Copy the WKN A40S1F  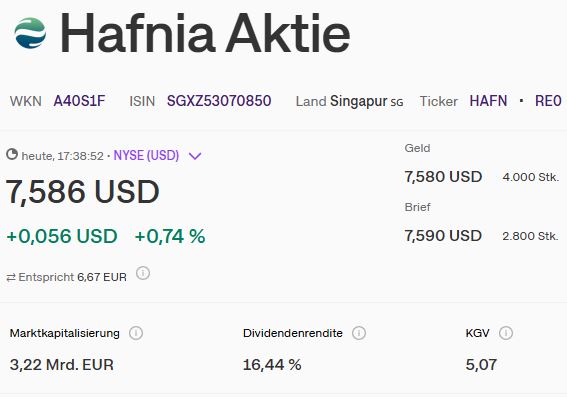[79, 101]
